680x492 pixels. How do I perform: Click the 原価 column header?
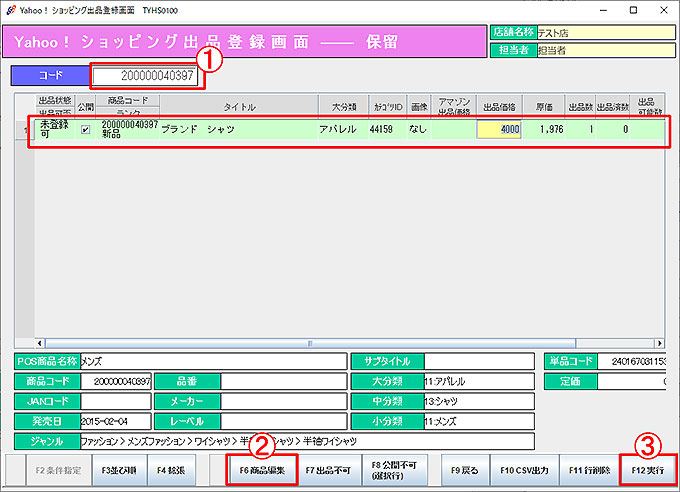(545, 106)
